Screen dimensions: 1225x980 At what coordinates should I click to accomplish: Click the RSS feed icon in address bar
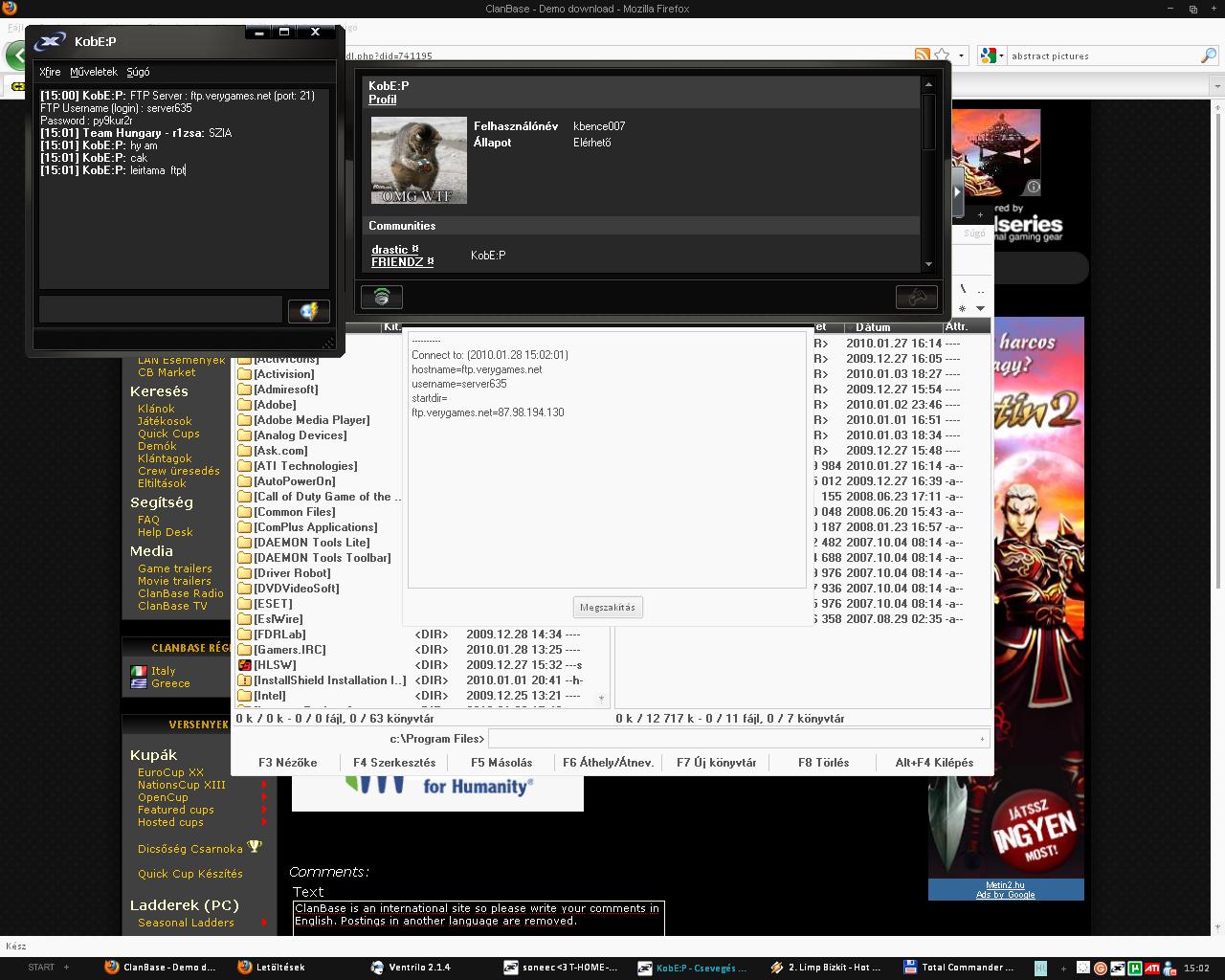point(922,56)
